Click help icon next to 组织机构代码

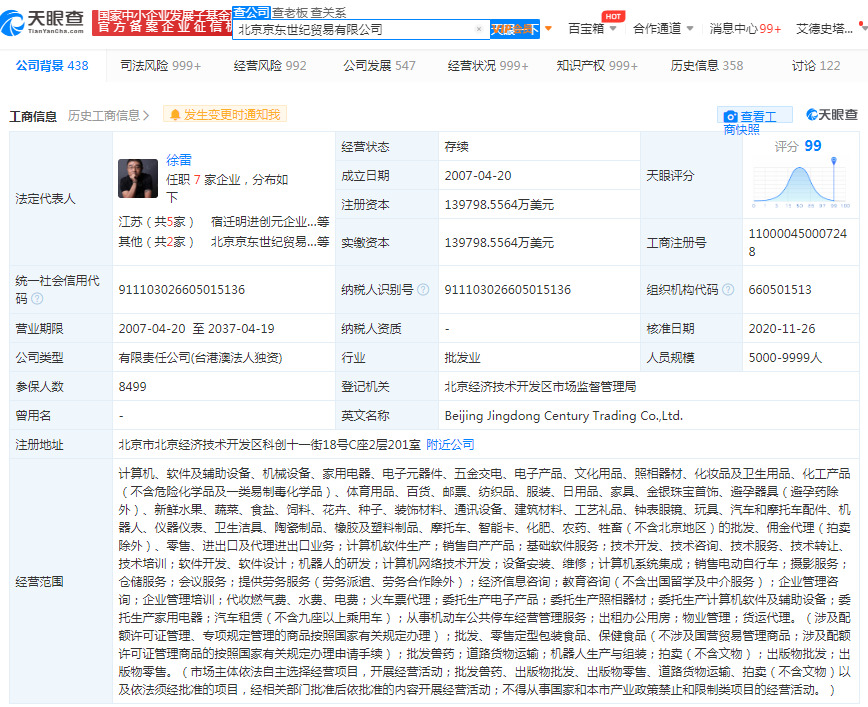pos(728,290)
